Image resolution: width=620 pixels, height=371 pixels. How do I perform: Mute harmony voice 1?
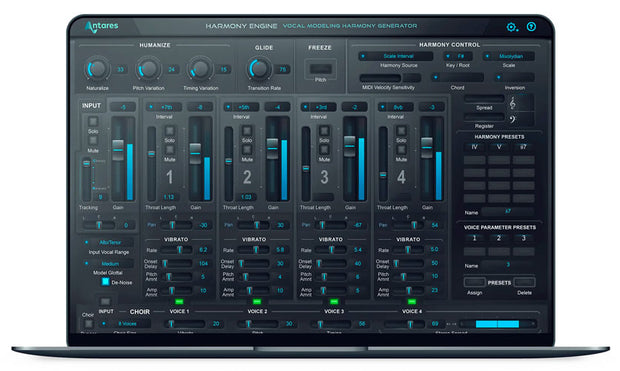(x=170, y=150)
